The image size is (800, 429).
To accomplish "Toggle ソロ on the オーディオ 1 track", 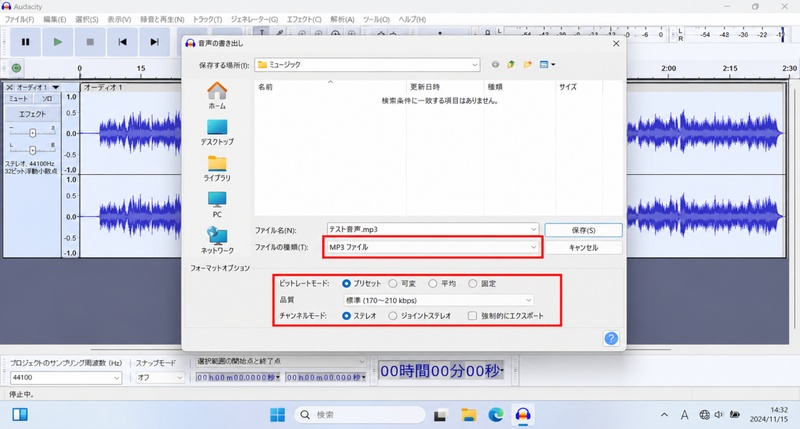I will coord(47,98).
